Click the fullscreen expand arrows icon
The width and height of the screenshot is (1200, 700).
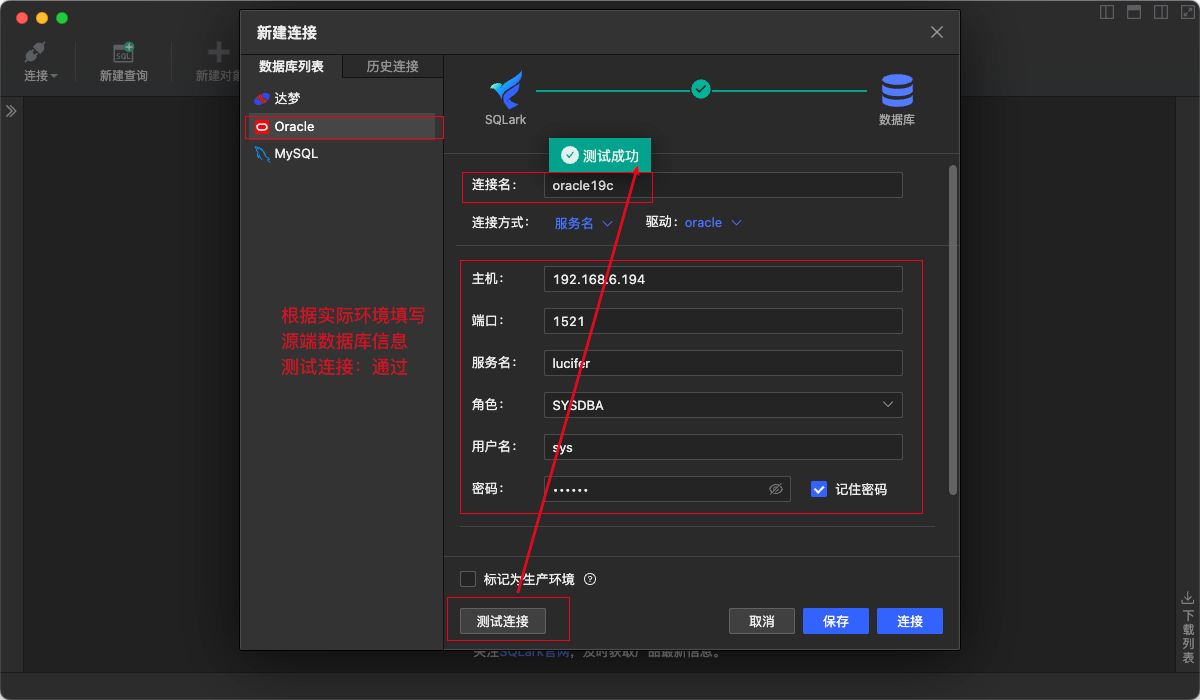(x=1187, y=12)
